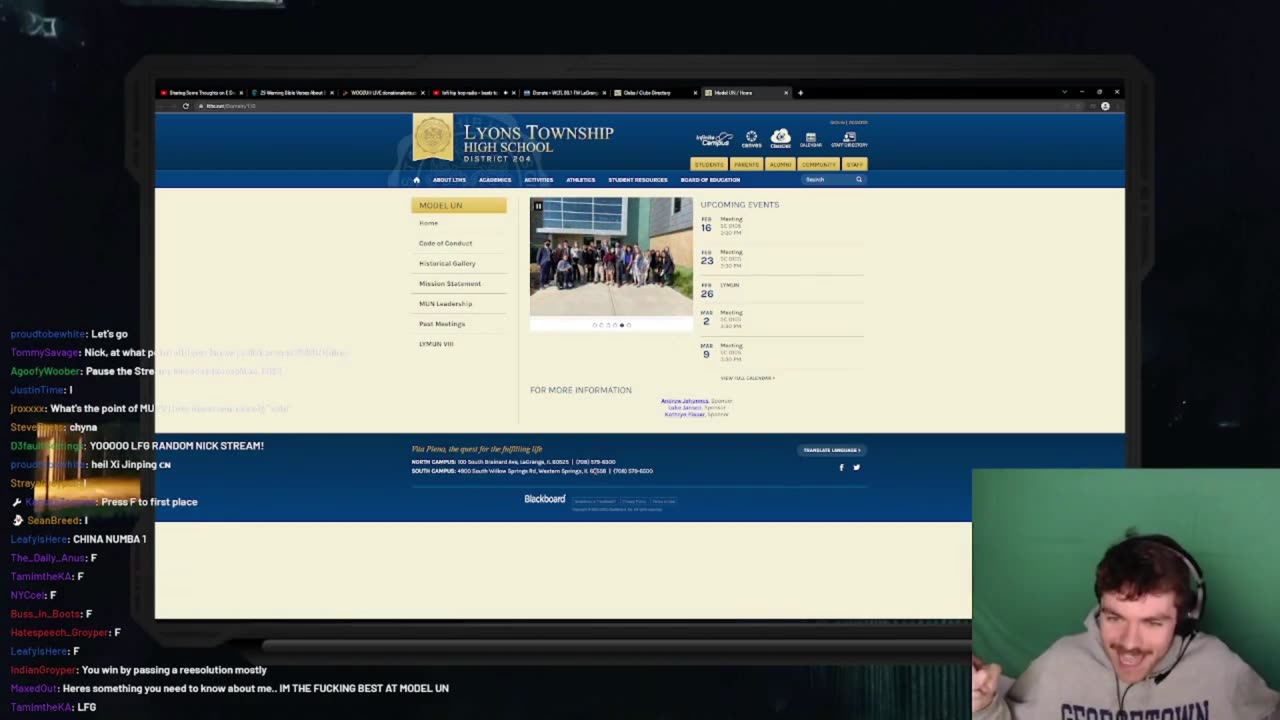Open Past Meetings sidebar link
Viewport: 1280px width, 720px height.
pos(442,323)
